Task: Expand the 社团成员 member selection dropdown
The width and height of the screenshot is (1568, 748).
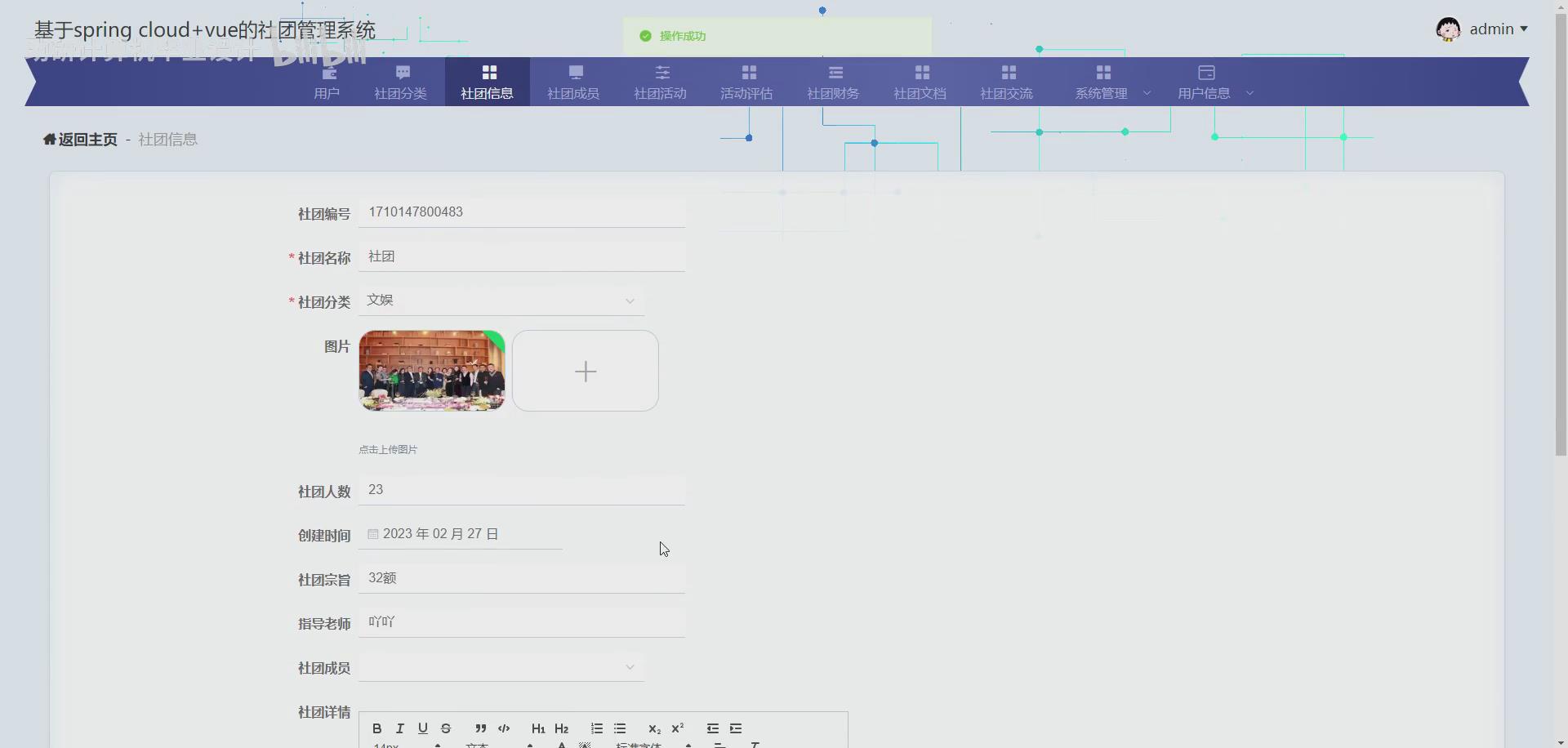Action: point(500,667)
